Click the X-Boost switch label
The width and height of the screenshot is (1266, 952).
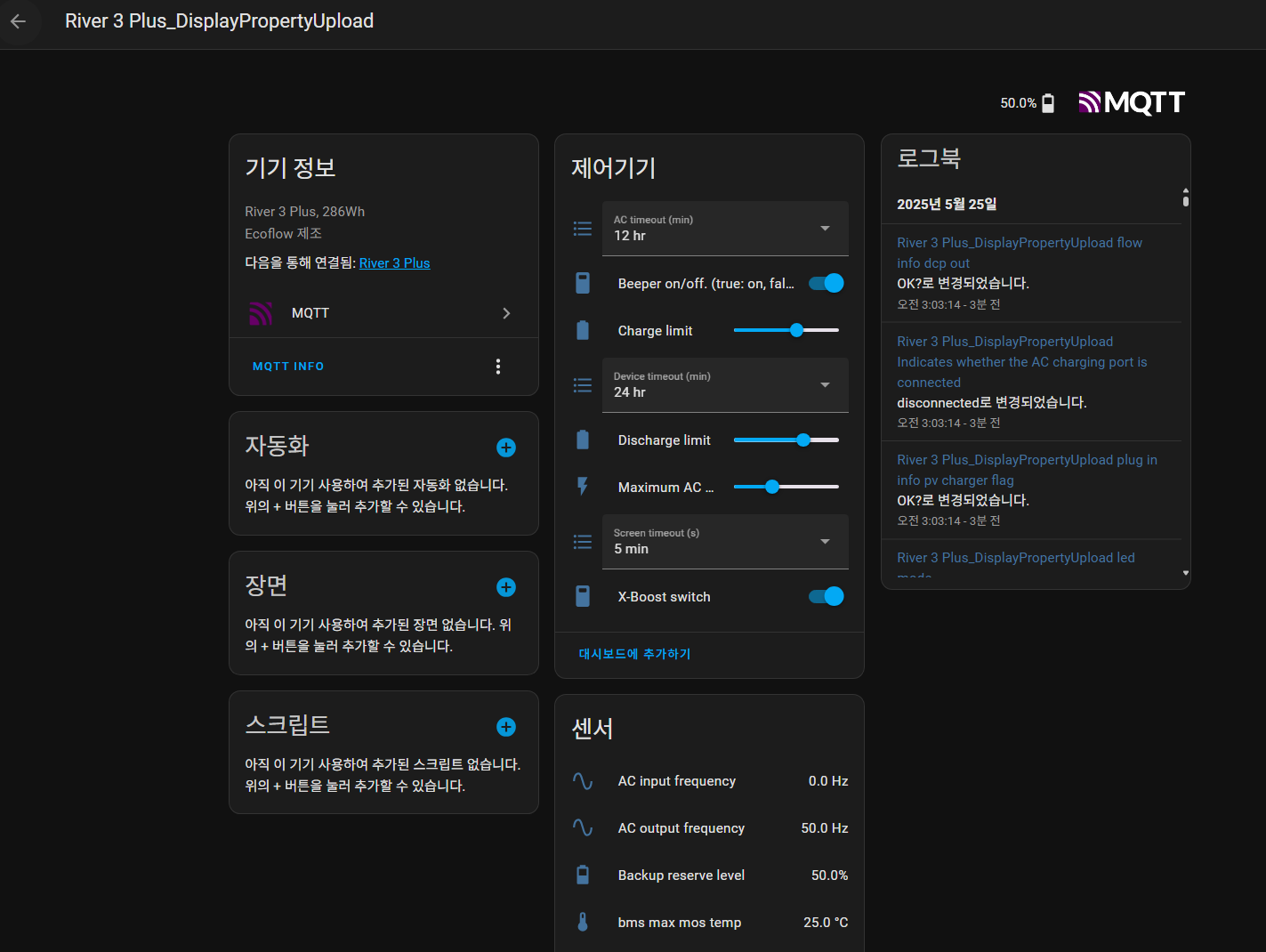coord(664,597)
